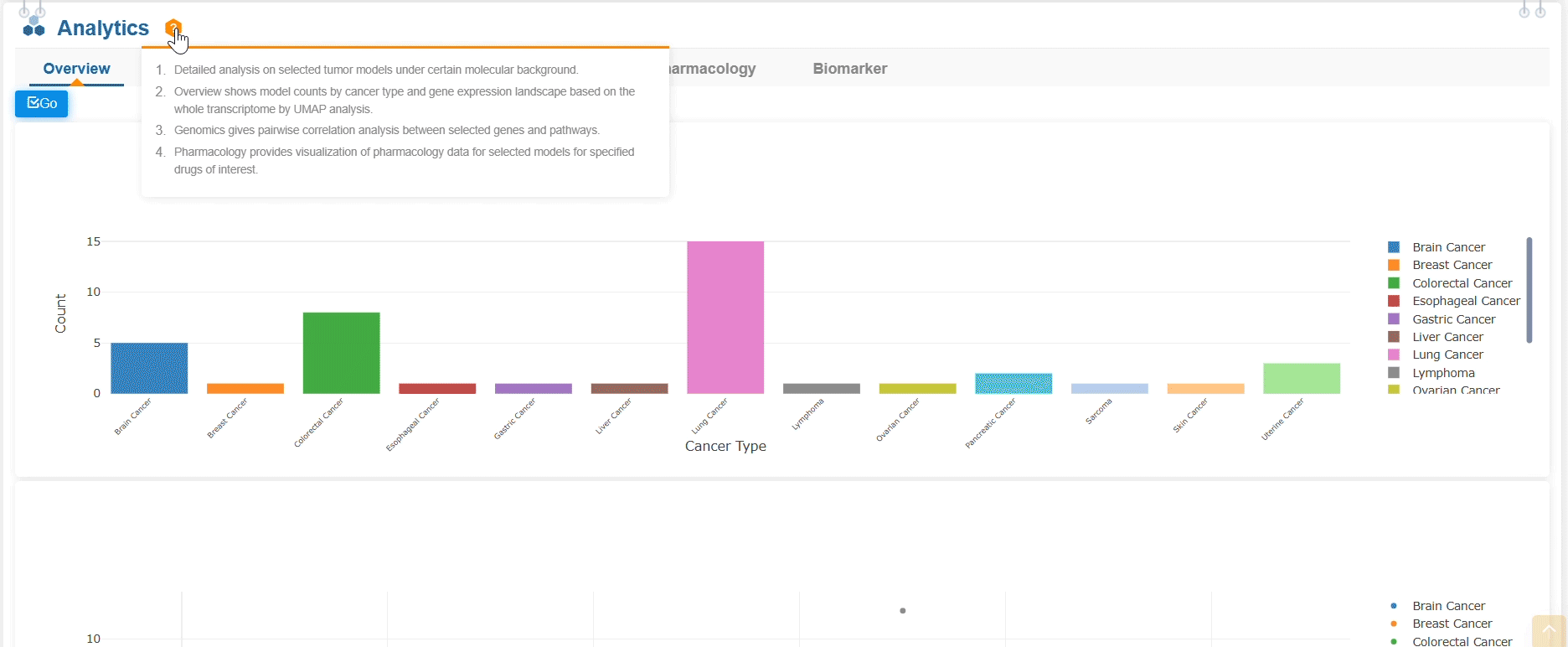Click the Analytics hexagon logo icon
This screenshot has height=647, width=1568.
coord(34,28)
